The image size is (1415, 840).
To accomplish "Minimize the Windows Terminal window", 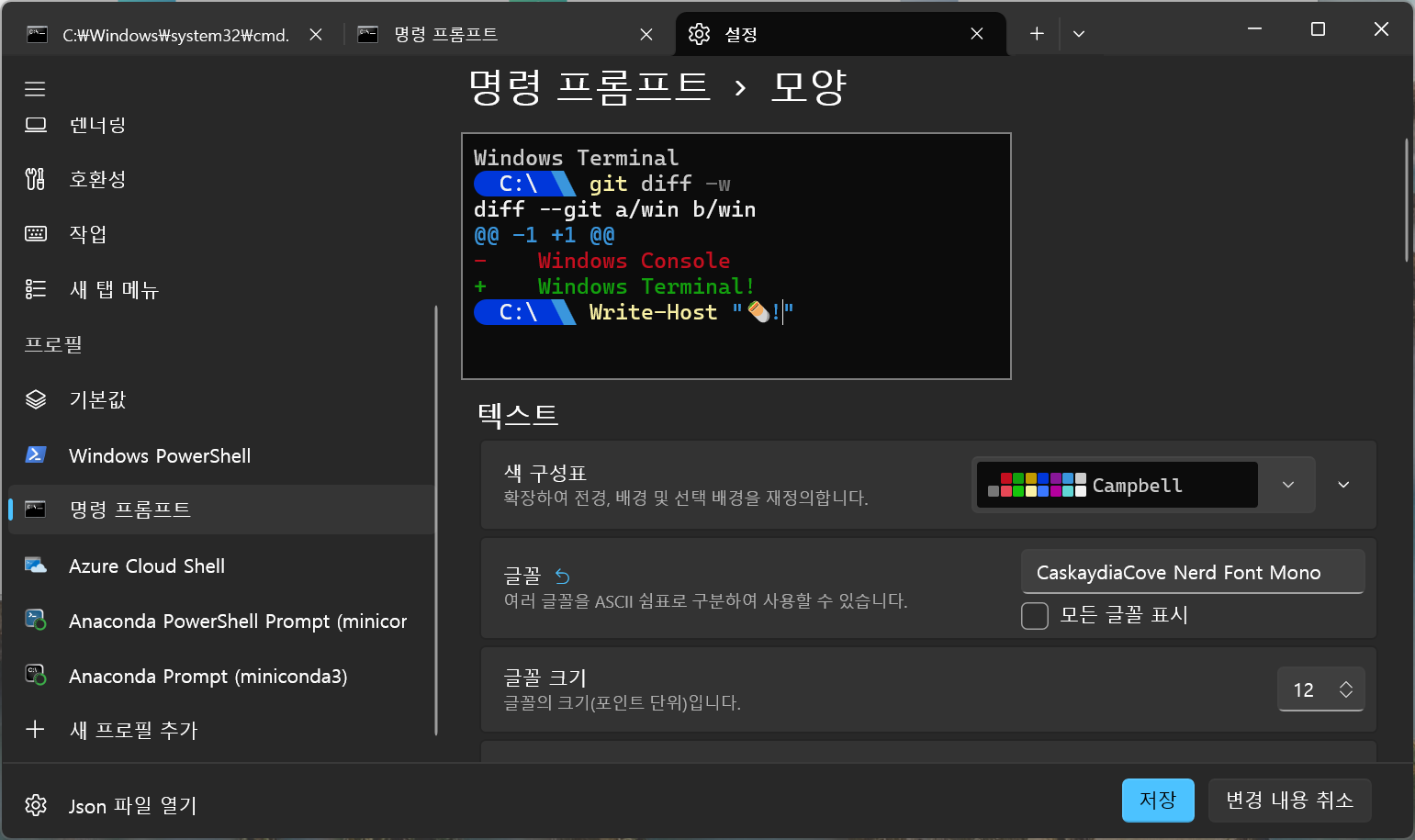I will tap(1254, 29).
